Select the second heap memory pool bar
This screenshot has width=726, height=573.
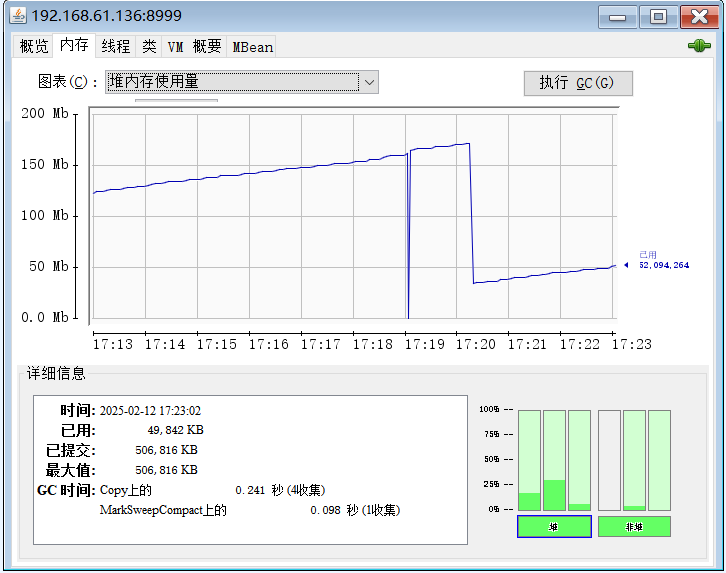(554, 460)
